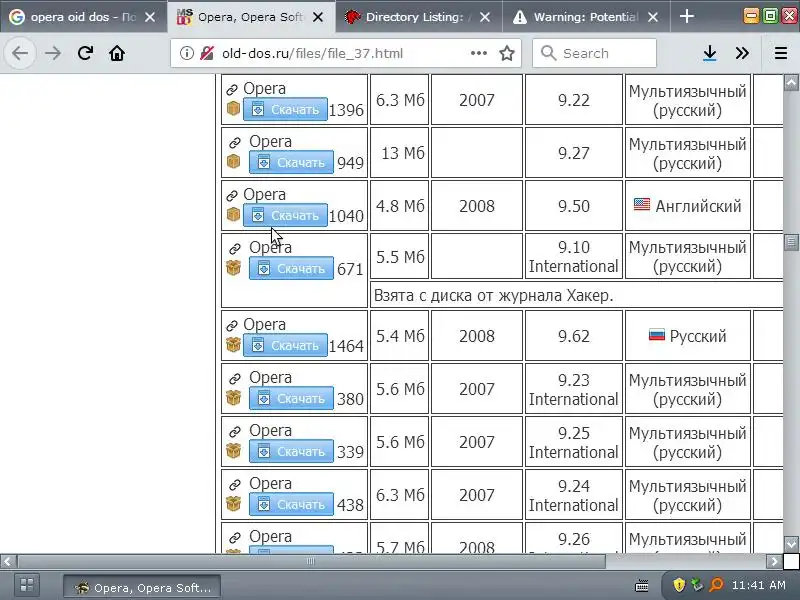Viewport: 800px width, 600px height.
Task: Click the link icon in Opera 9.10 row
Action: click(x=235, y=249)
